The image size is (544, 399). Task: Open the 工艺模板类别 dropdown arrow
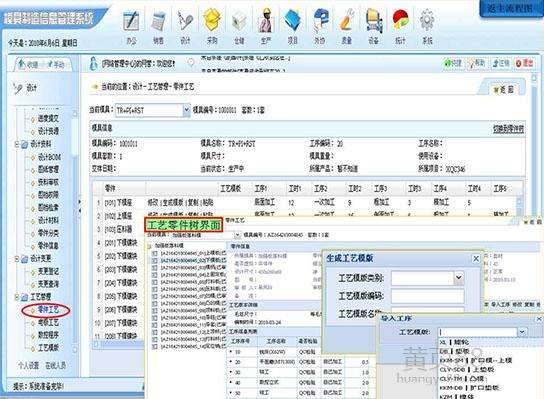coord(459,278)
